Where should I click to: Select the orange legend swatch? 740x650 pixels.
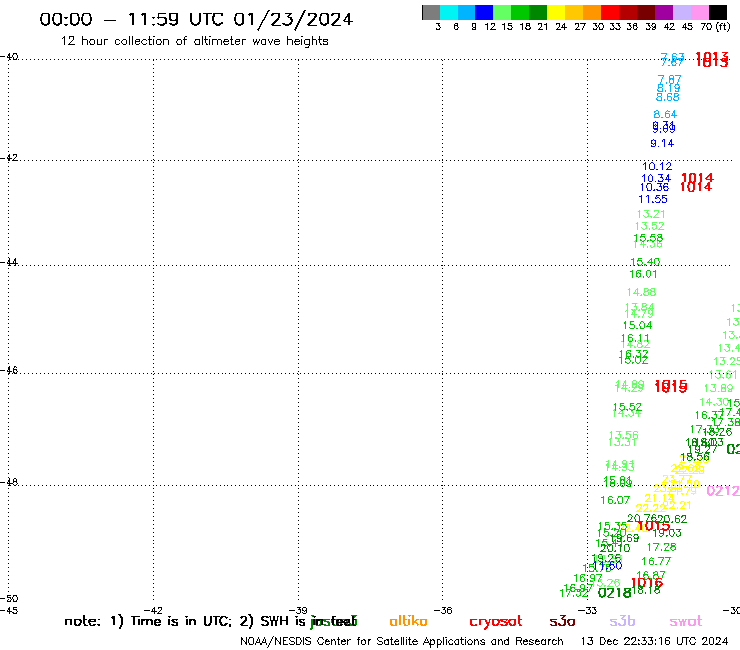coord(592,12)
